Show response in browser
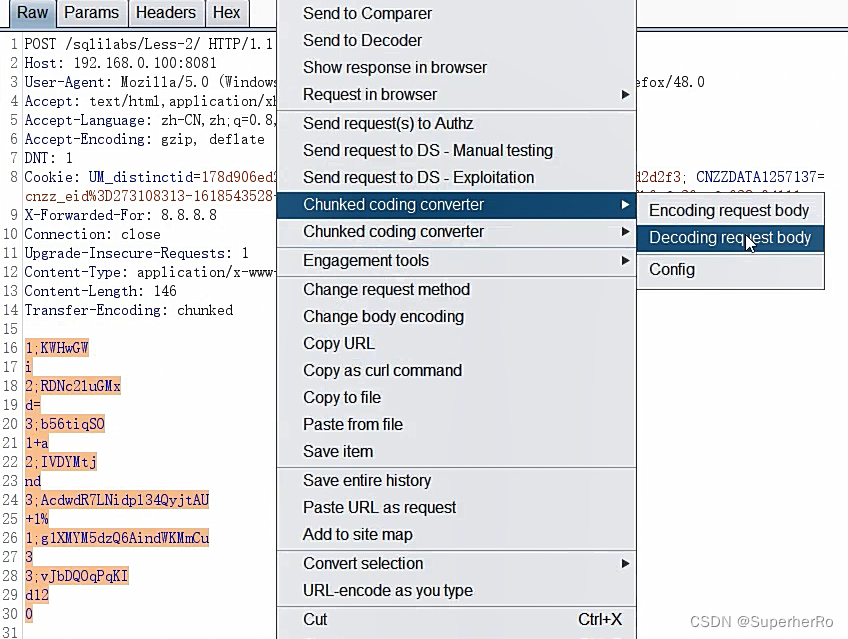848x639 pixels. point(395,67)
